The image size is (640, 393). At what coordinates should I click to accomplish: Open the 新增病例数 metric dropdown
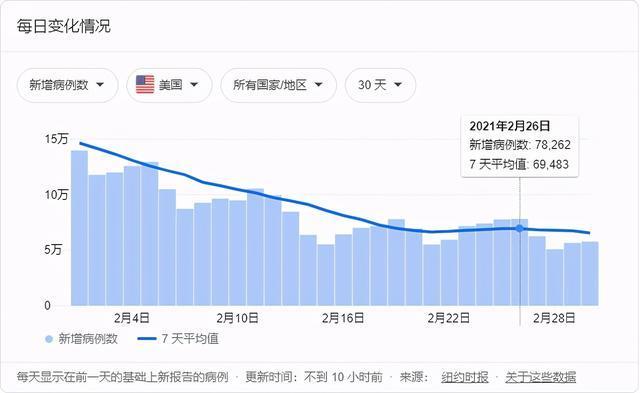coord(67,85)
